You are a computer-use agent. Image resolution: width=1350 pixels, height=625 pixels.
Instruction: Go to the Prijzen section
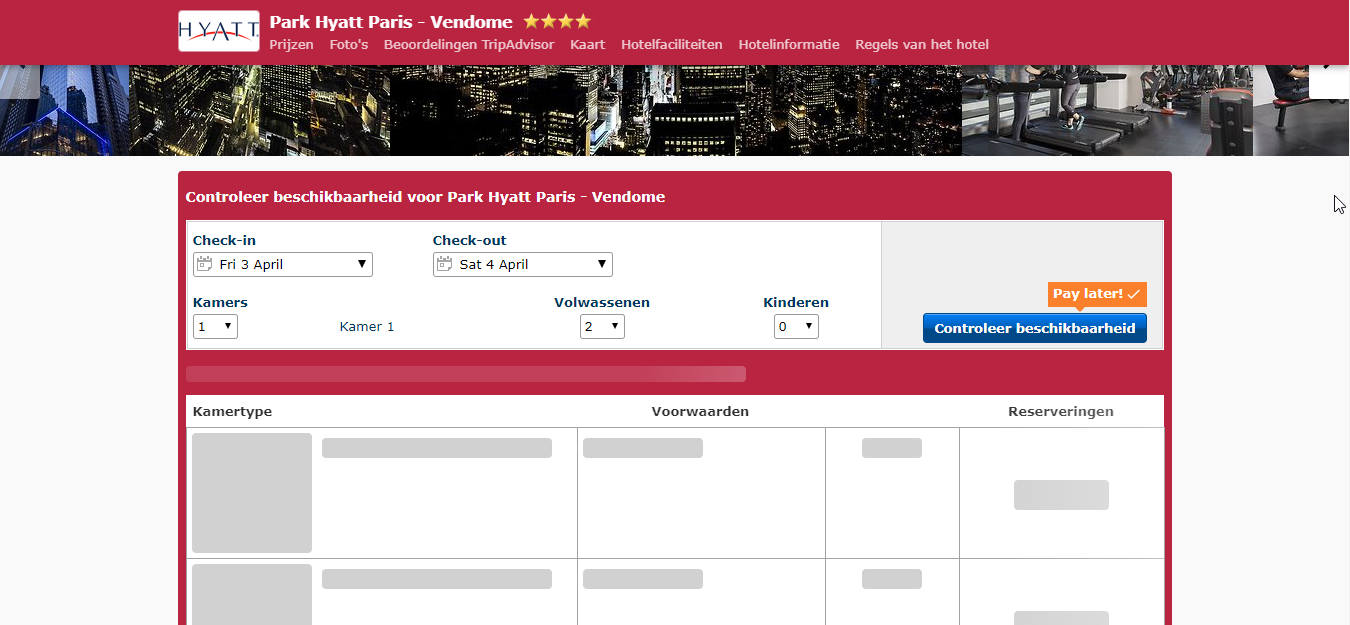tap(291, 44)
